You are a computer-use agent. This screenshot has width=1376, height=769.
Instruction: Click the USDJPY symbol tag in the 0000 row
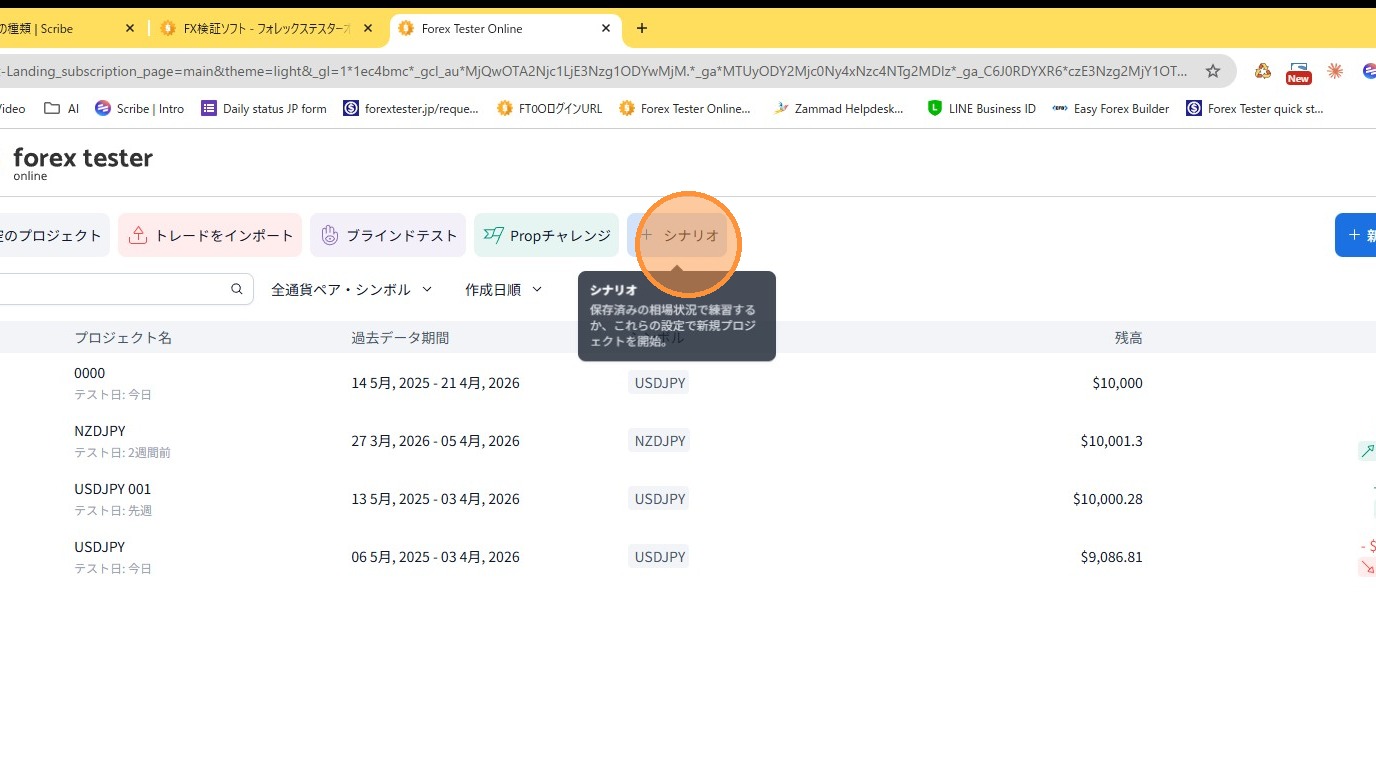click(660, 383)
